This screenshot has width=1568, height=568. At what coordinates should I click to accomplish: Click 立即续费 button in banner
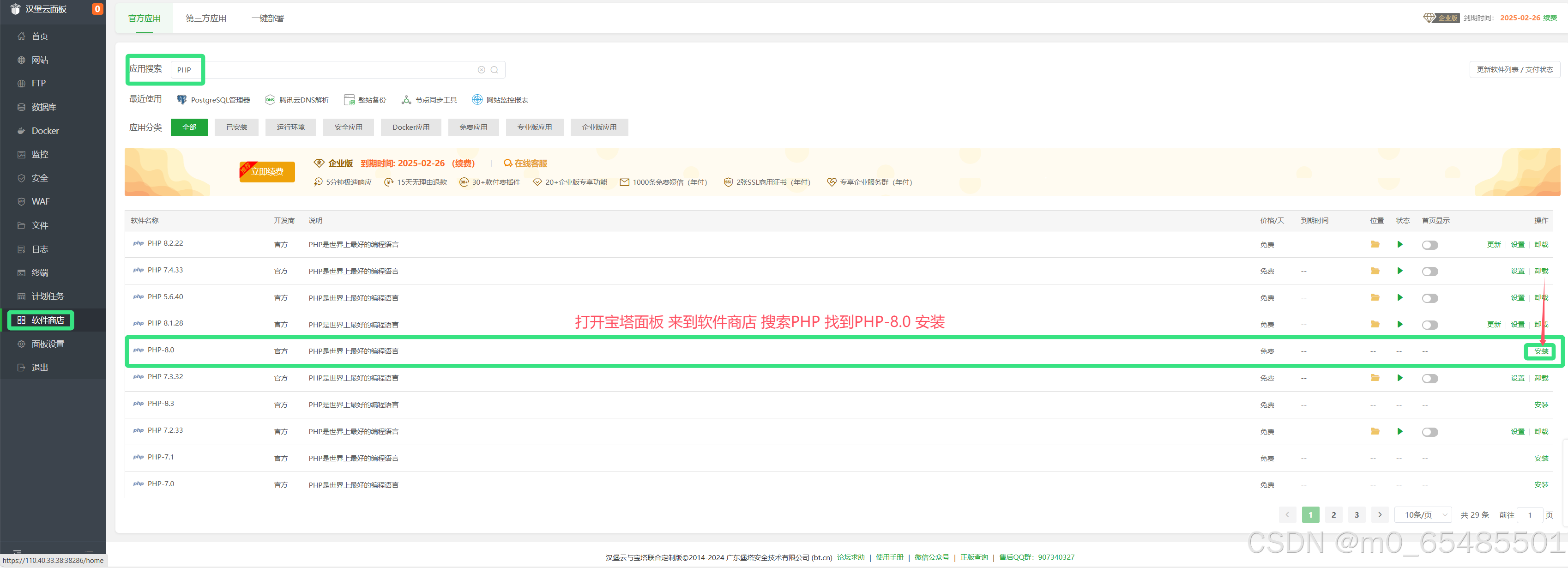tap(267, 172)
